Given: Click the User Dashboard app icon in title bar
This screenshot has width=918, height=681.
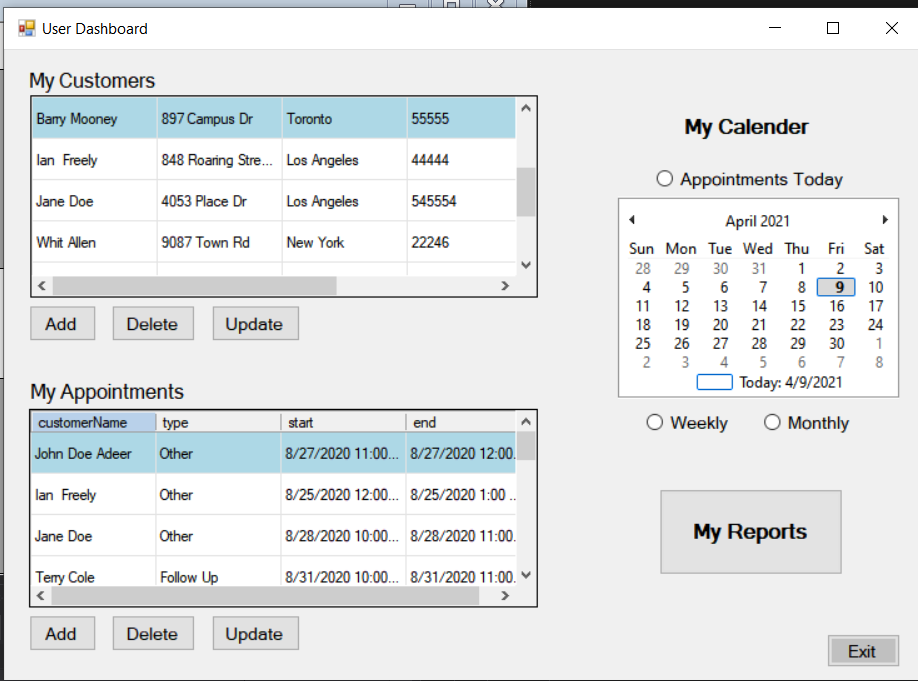Looking at the screenshot, I should pos(26,28).
